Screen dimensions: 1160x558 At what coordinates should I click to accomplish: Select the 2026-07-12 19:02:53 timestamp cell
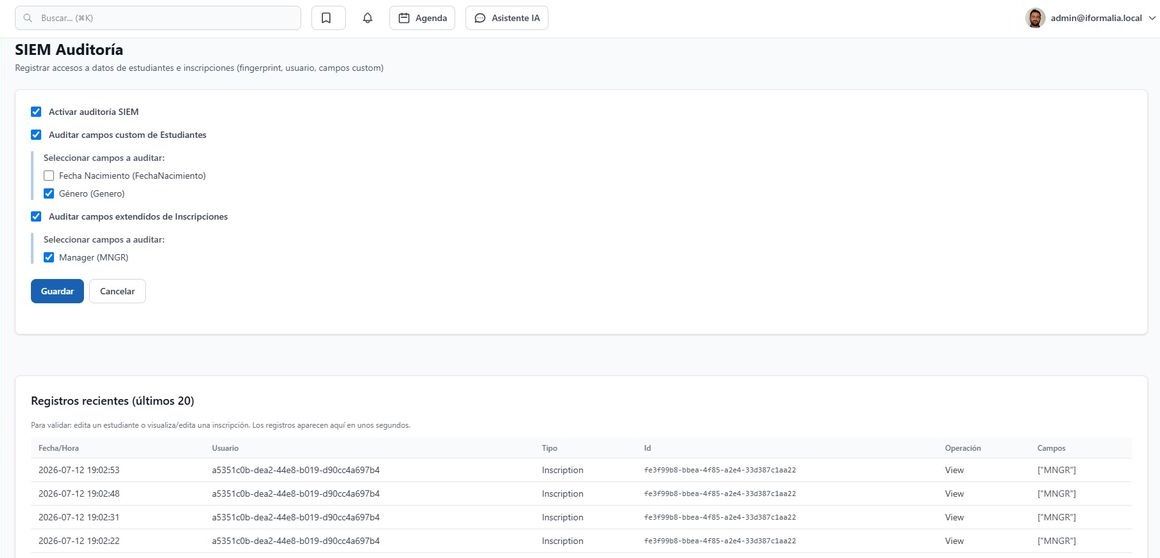click(x=79, y=470)
